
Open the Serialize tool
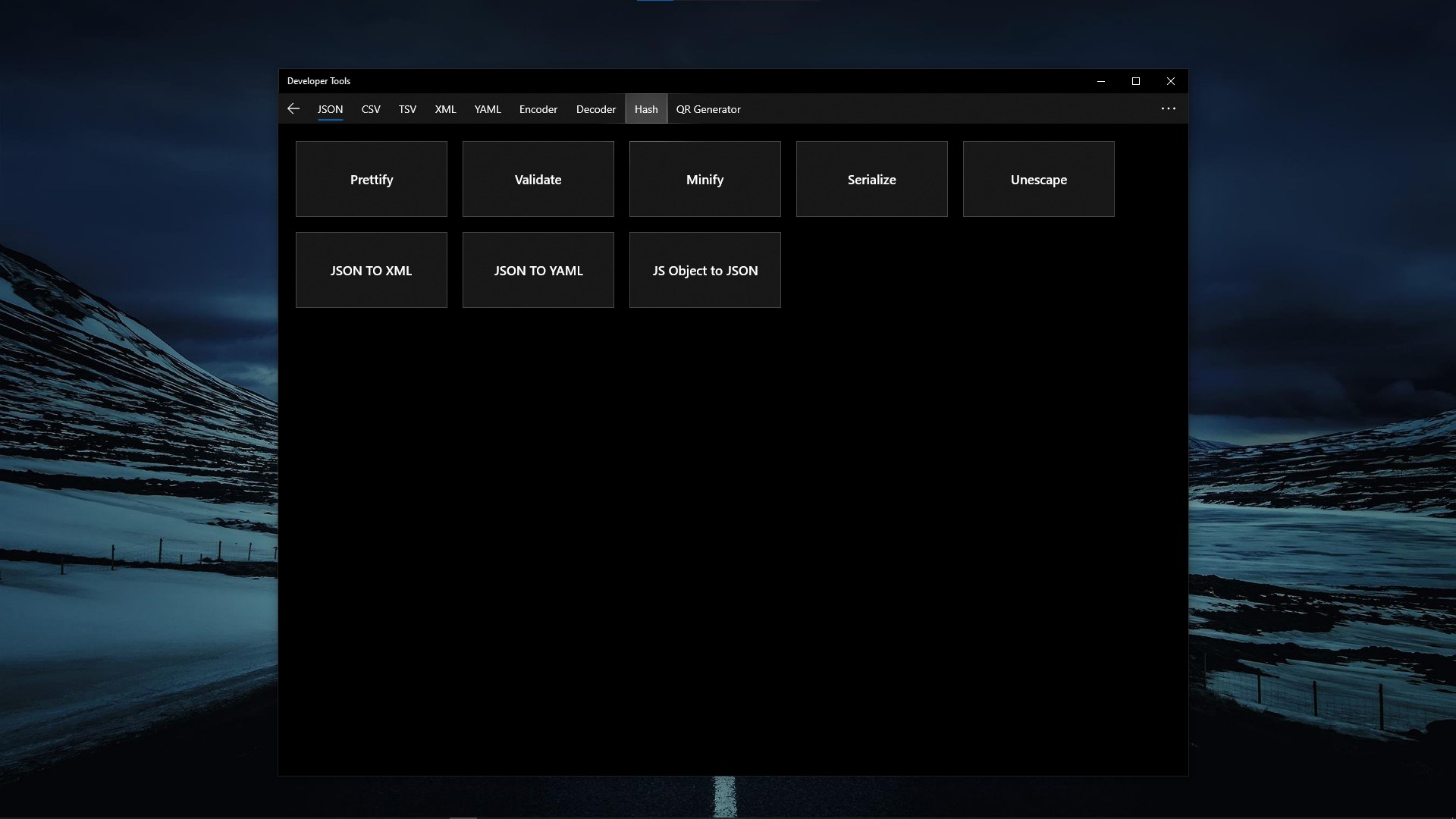[871, 179]
